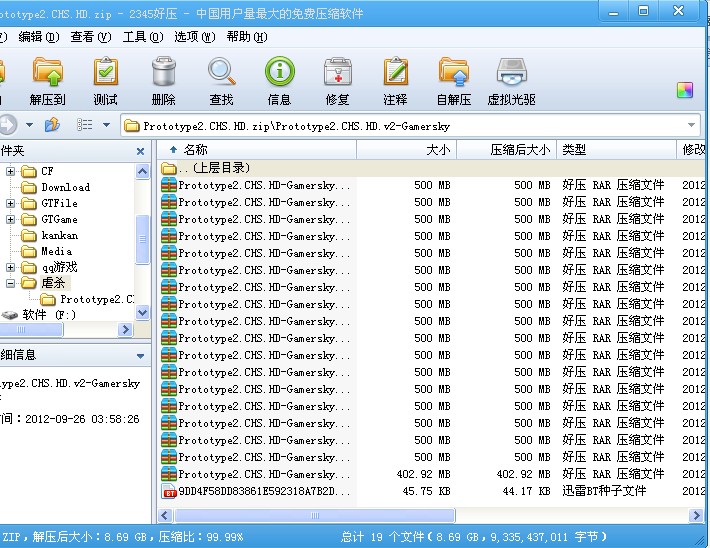Click the 测试 test archive icon

[x=106, y=72]
